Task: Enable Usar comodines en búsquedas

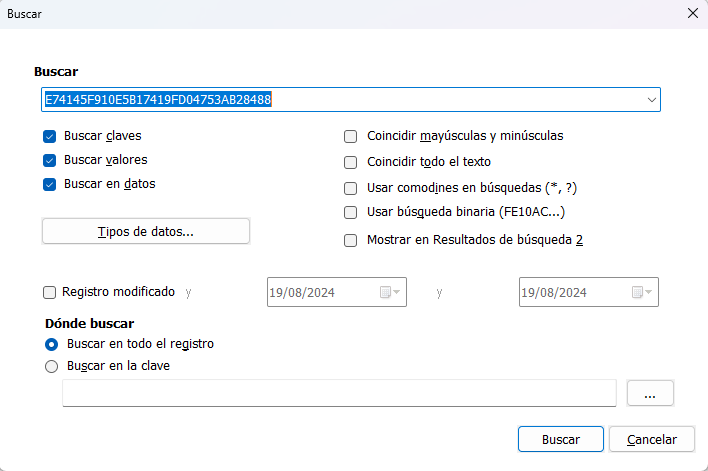Action: click(x=350, y=188)
